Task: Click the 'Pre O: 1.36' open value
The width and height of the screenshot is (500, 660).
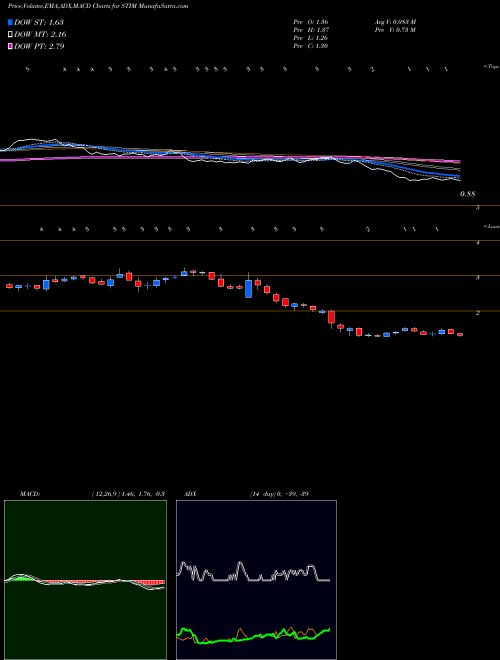Action: point(311,22)
